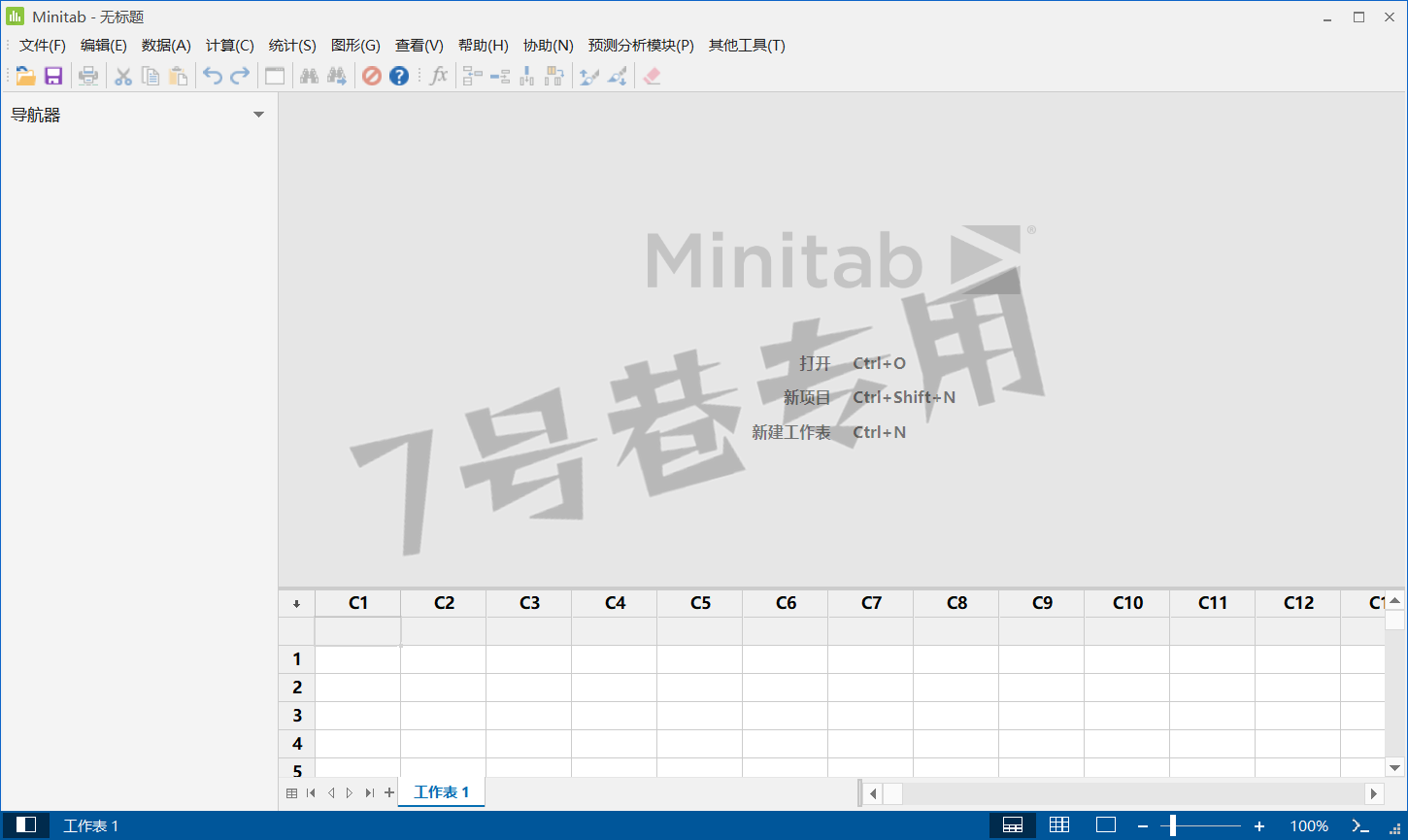The height and width of the screenshot is (840, 1408).
Task: Jump to the last worksheet tab arrow
Action: 369,793
